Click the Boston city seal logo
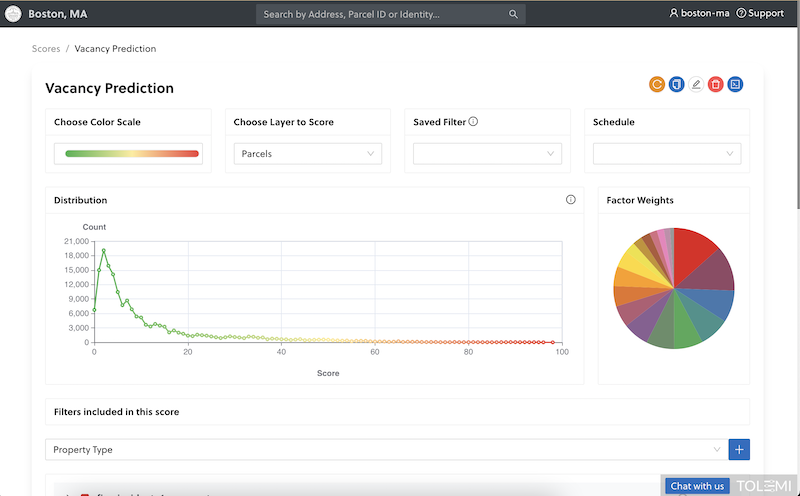Viewport: 800px width, 496px height. (x=14, y=14)
